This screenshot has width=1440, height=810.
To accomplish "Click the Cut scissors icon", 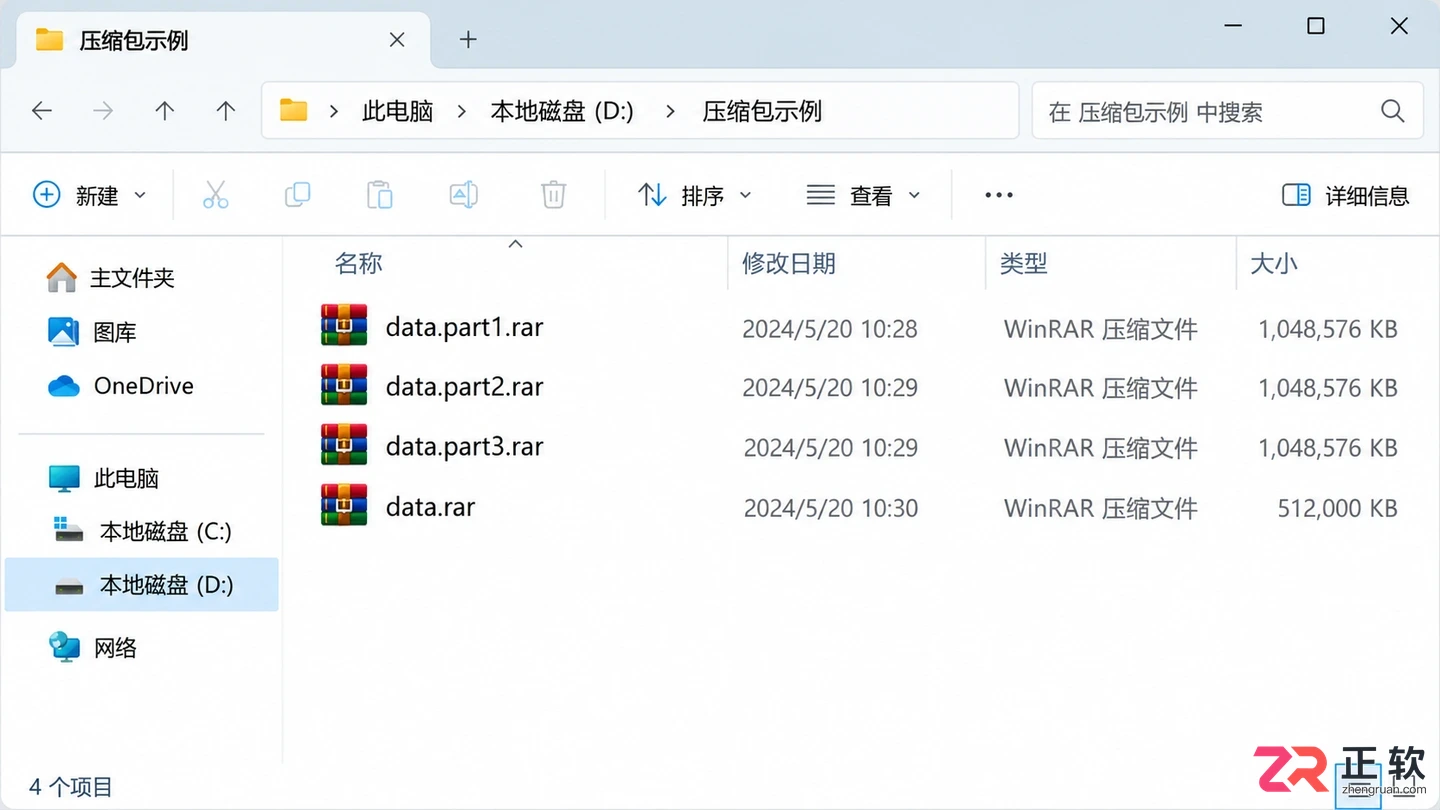I will (215, 195).
